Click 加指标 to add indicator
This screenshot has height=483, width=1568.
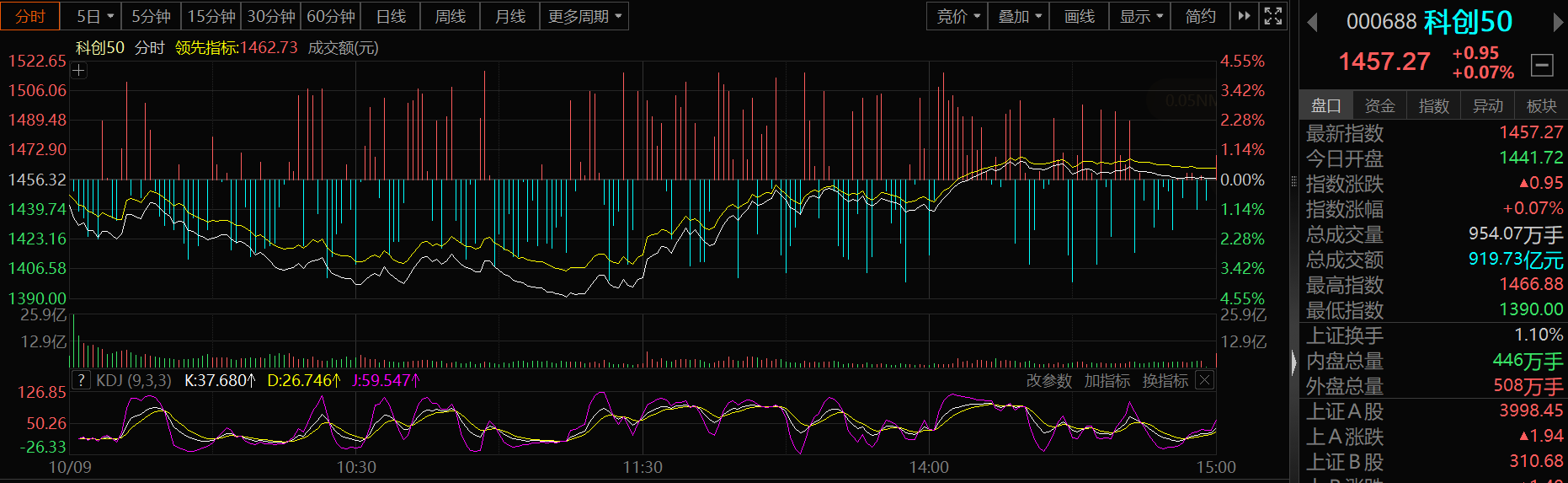[1107, 381]
